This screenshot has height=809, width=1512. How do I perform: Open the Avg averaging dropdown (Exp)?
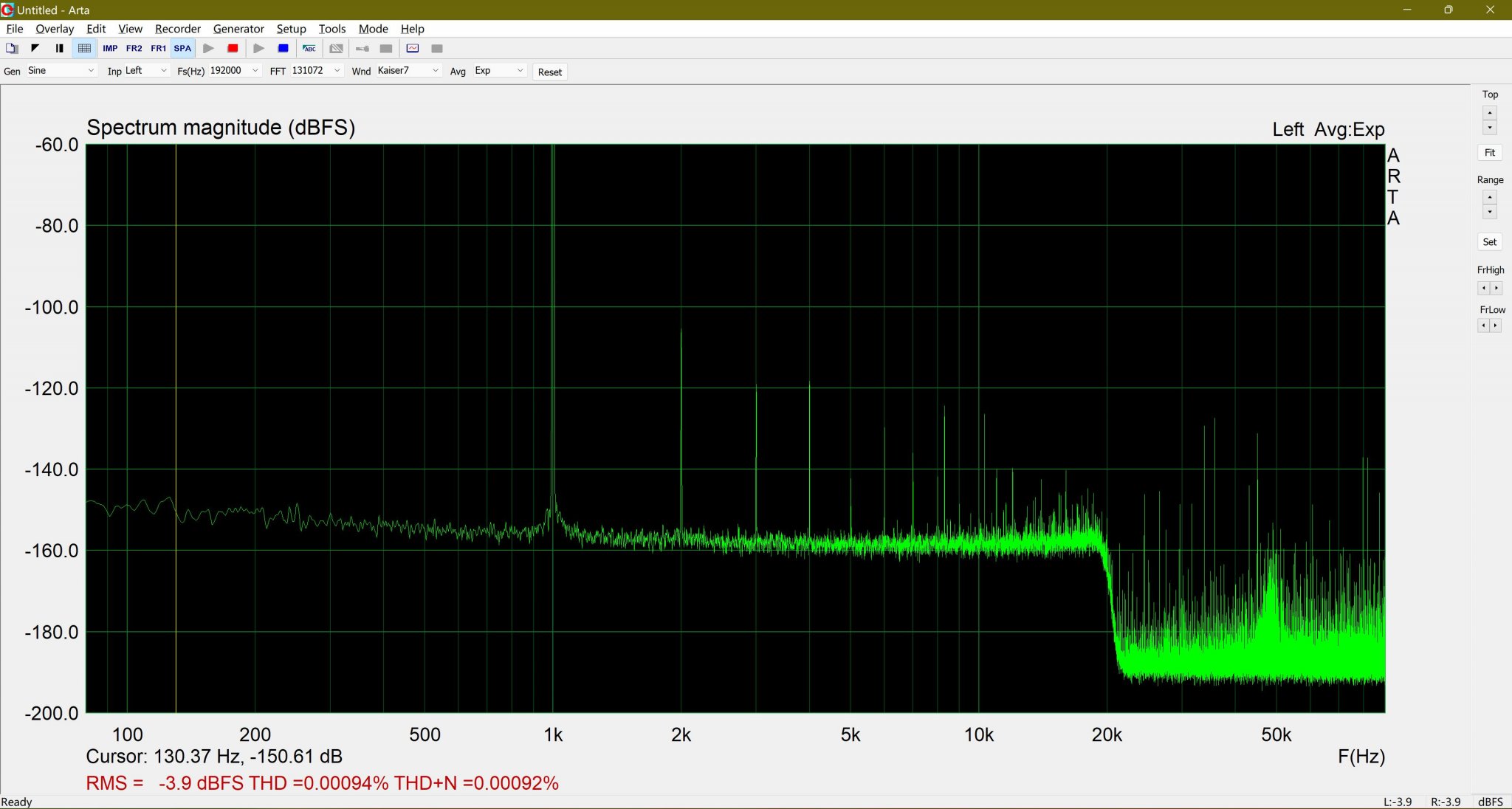tap(499, 71)
